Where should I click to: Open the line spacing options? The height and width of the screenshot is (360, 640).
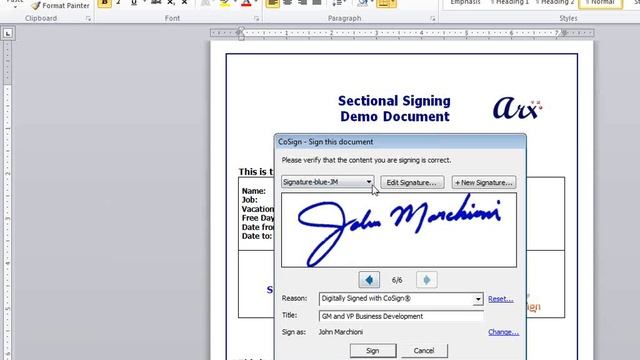[x=338, y=3]
